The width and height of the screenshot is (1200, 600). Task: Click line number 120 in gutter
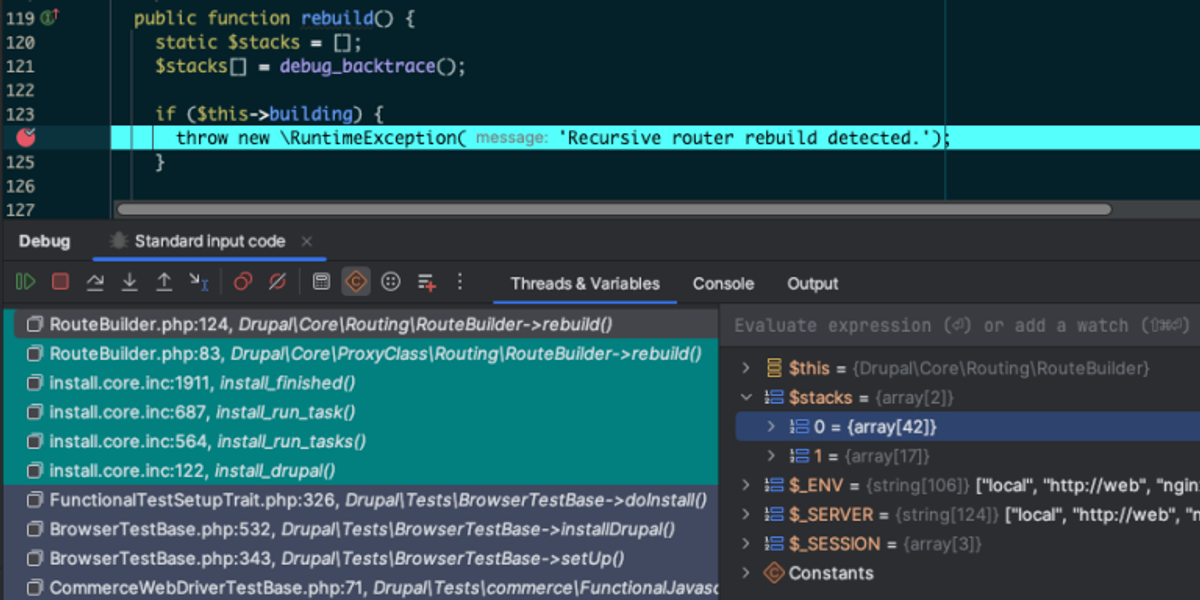pos(20,42)
